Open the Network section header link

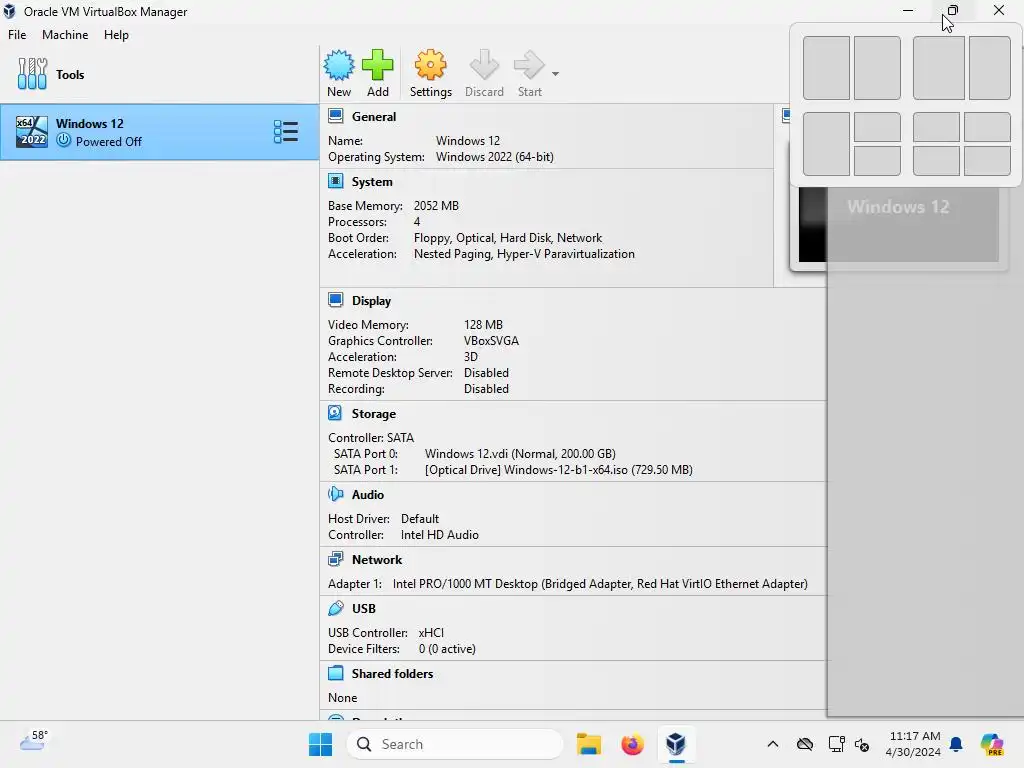coord(377,560)
